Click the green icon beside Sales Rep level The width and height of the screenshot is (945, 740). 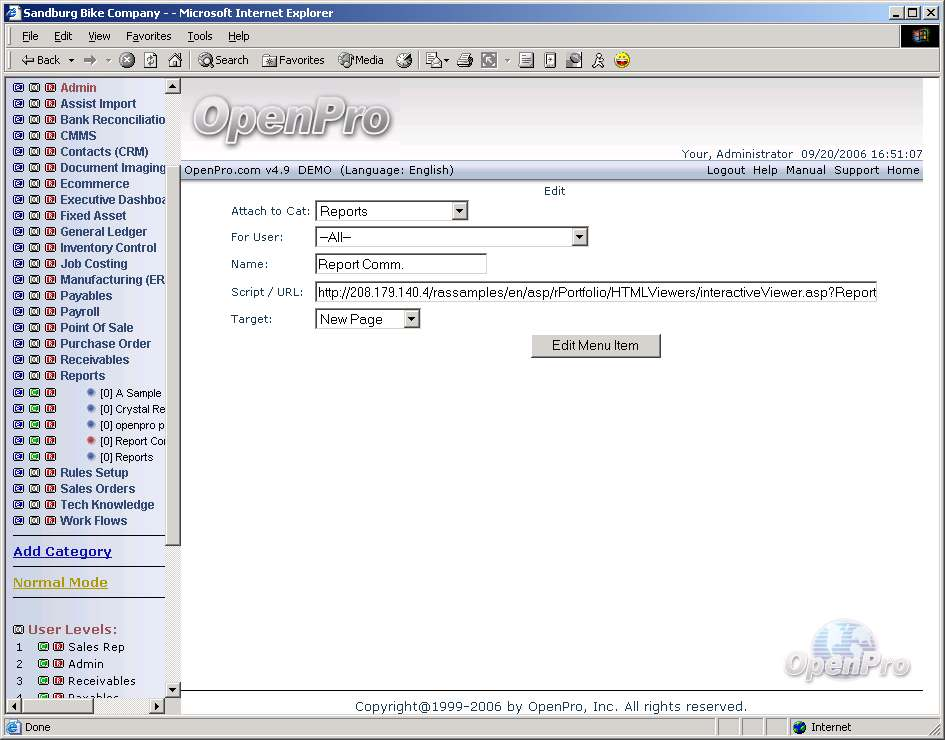coord(44,647)
